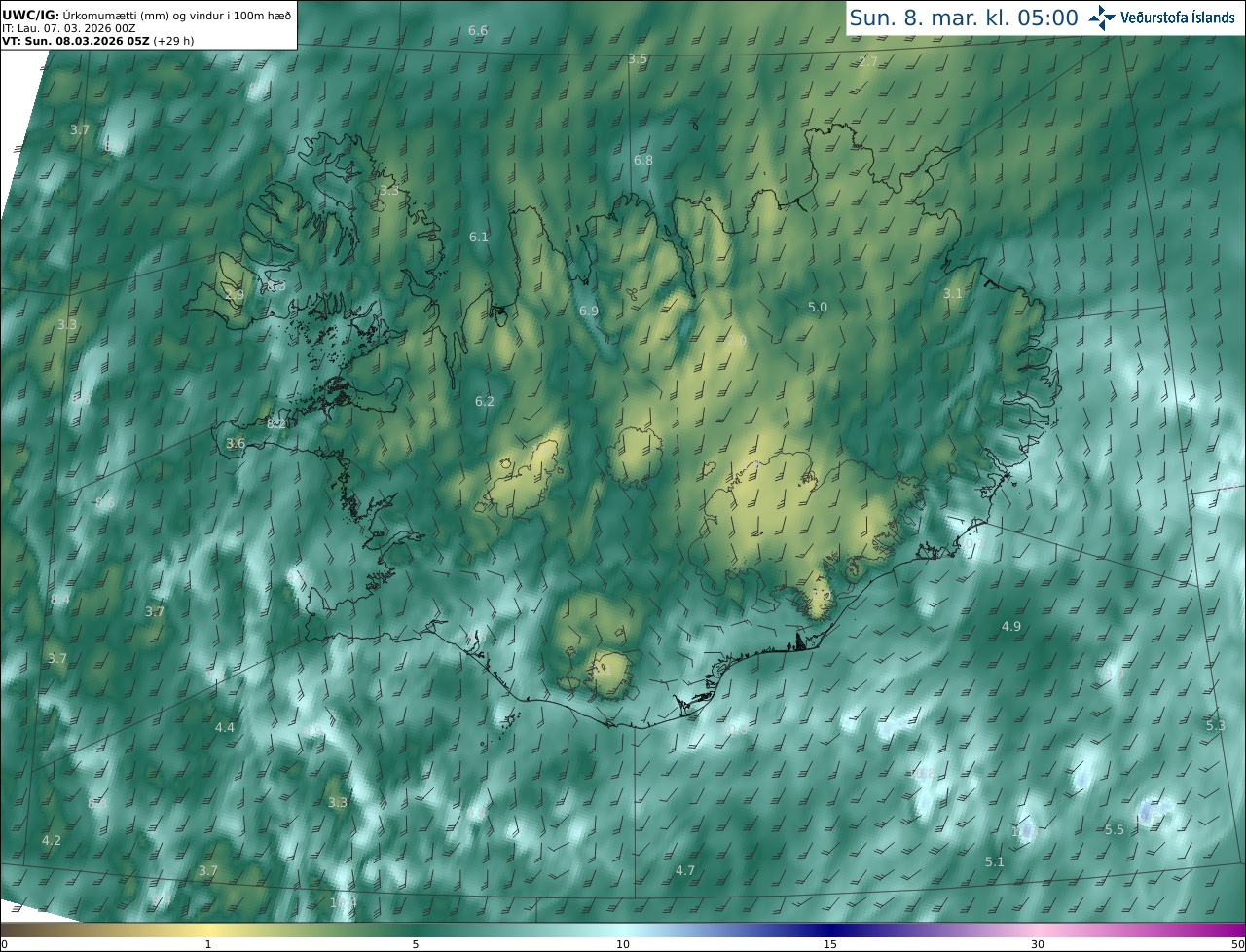Click the 8.2 value label
Screen dimensions: 1246x952
click(276, 423)
